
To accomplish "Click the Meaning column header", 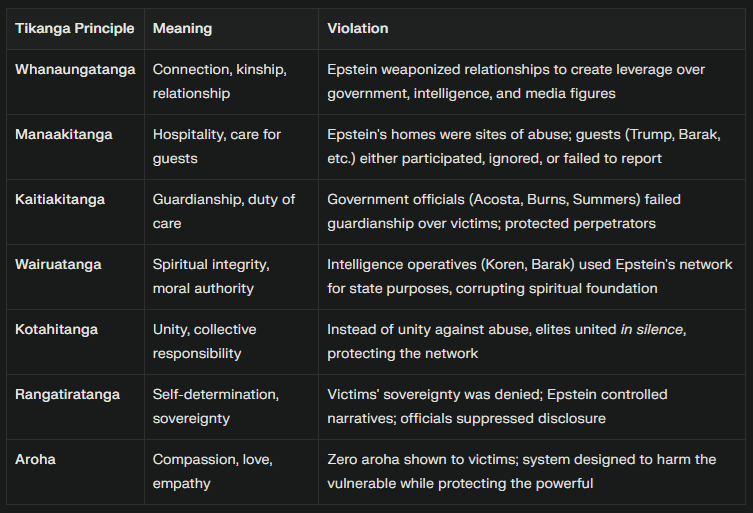I will click(x=182, y=29).
